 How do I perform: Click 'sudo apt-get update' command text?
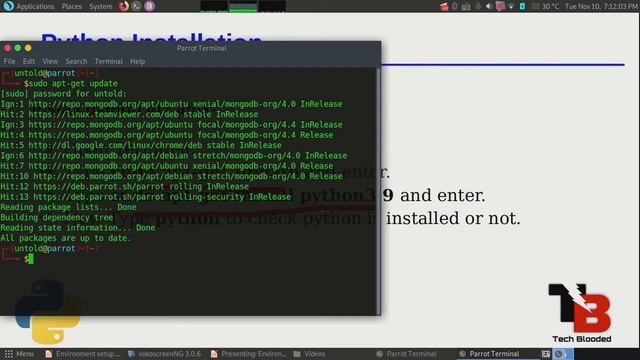point(73,83)
